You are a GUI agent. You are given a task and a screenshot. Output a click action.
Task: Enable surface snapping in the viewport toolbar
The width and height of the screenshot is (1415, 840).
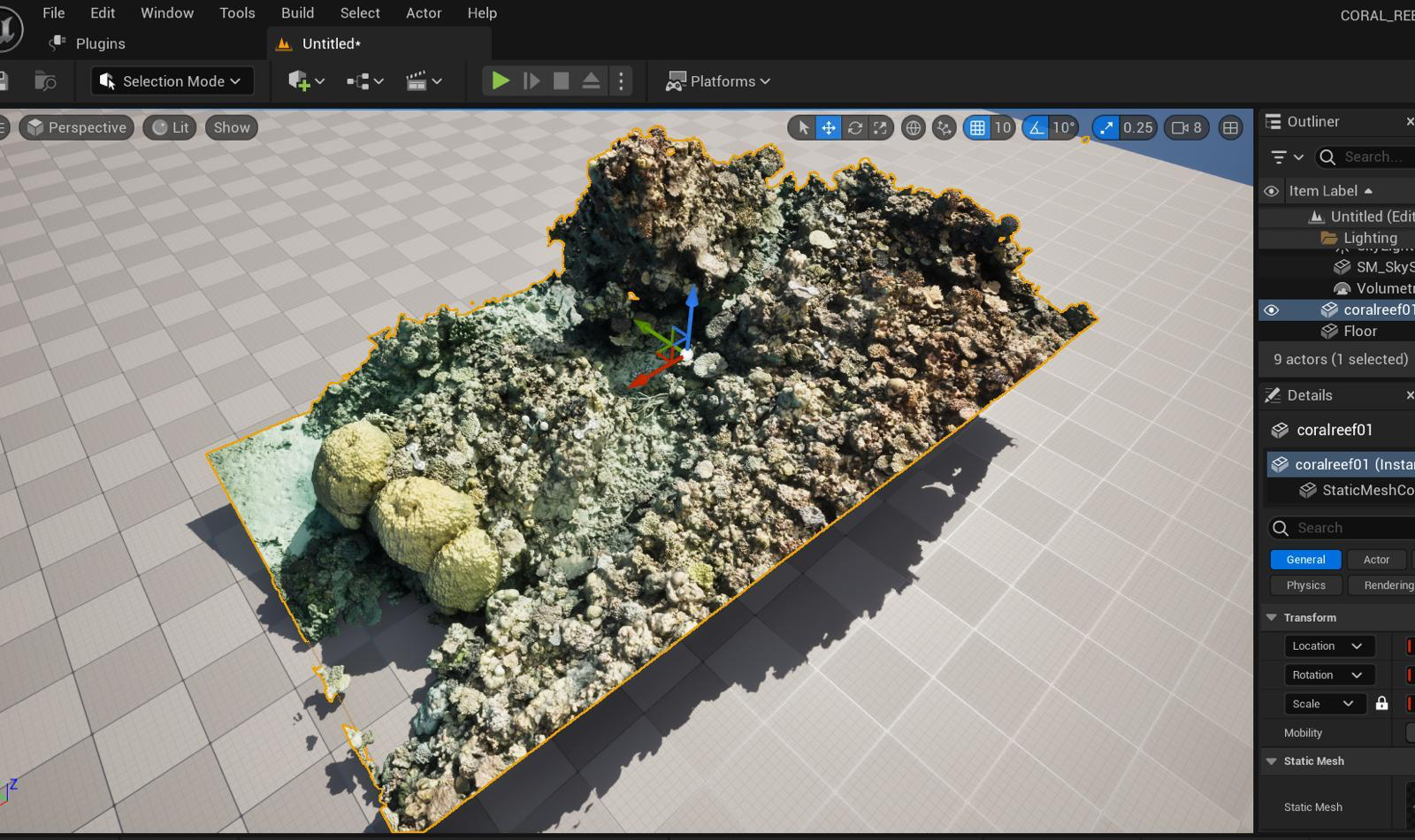(943, 127)
